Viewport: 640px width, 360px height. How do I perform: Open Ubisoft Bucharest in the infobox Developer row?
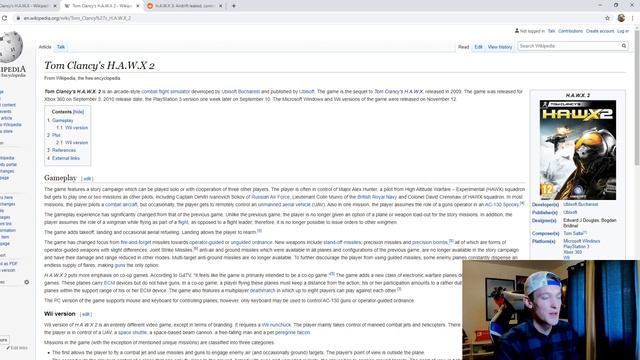coord(580,204)
